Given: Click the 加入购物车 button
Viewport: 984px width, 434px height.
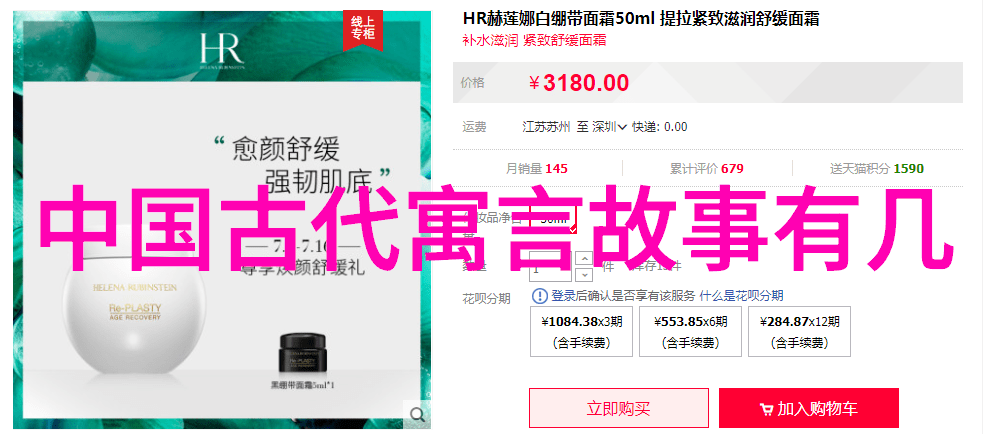Looking at the screenshot, I should (x=809, y=408).
